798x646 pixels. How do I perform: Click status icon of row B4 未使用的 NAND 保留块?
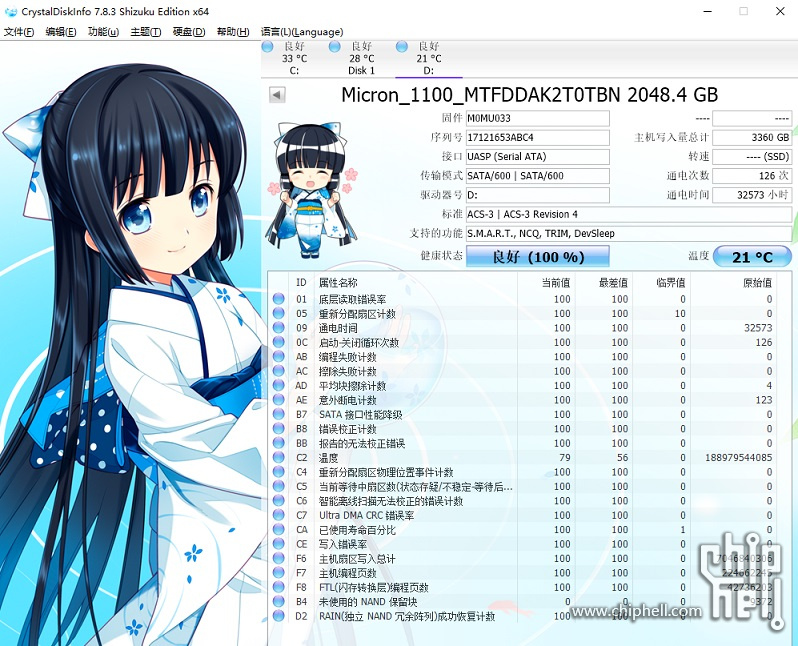[x=278, y=602]
